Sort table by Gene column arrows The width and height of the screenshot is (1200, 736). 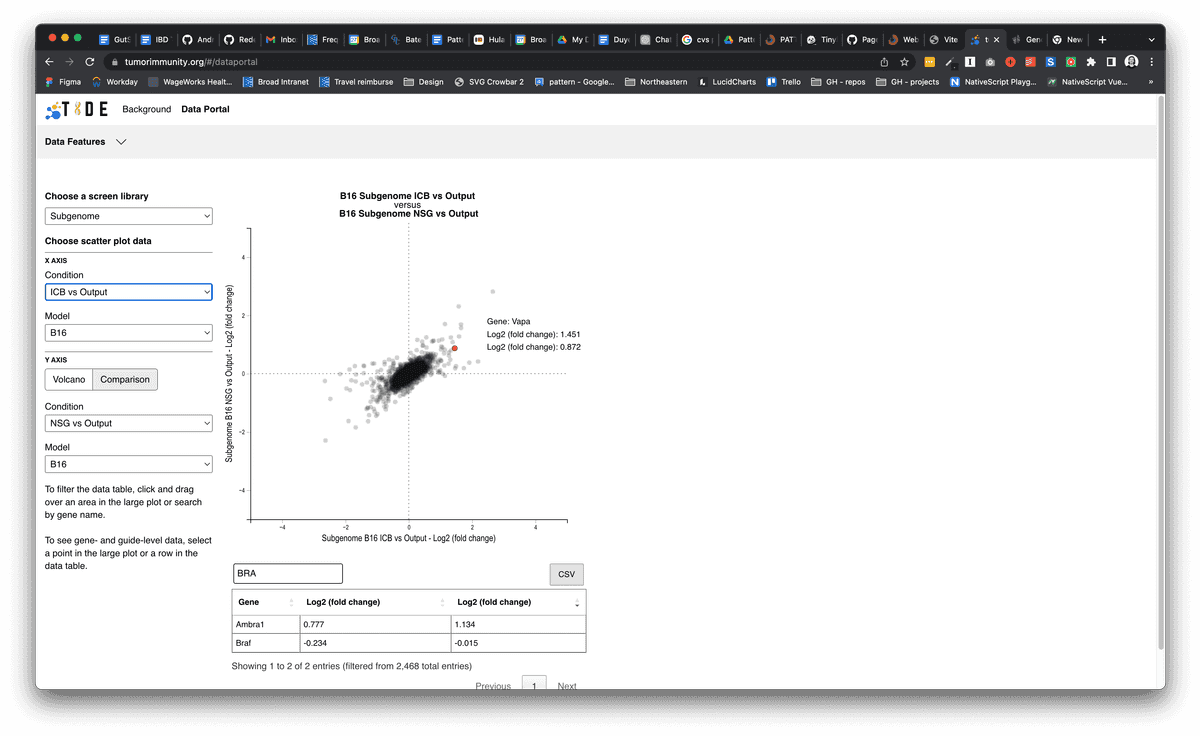point(291,602)
